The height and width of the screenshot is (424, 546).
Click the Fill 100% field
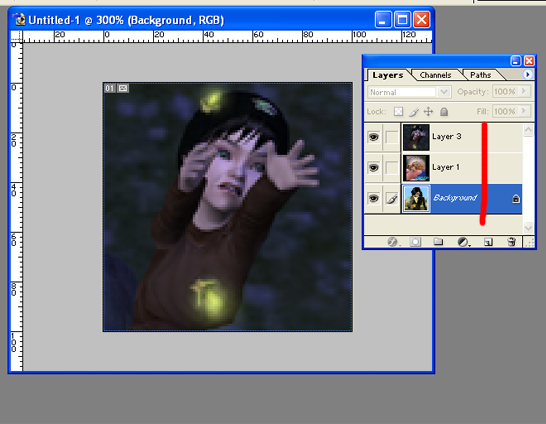tap(505, 111)
